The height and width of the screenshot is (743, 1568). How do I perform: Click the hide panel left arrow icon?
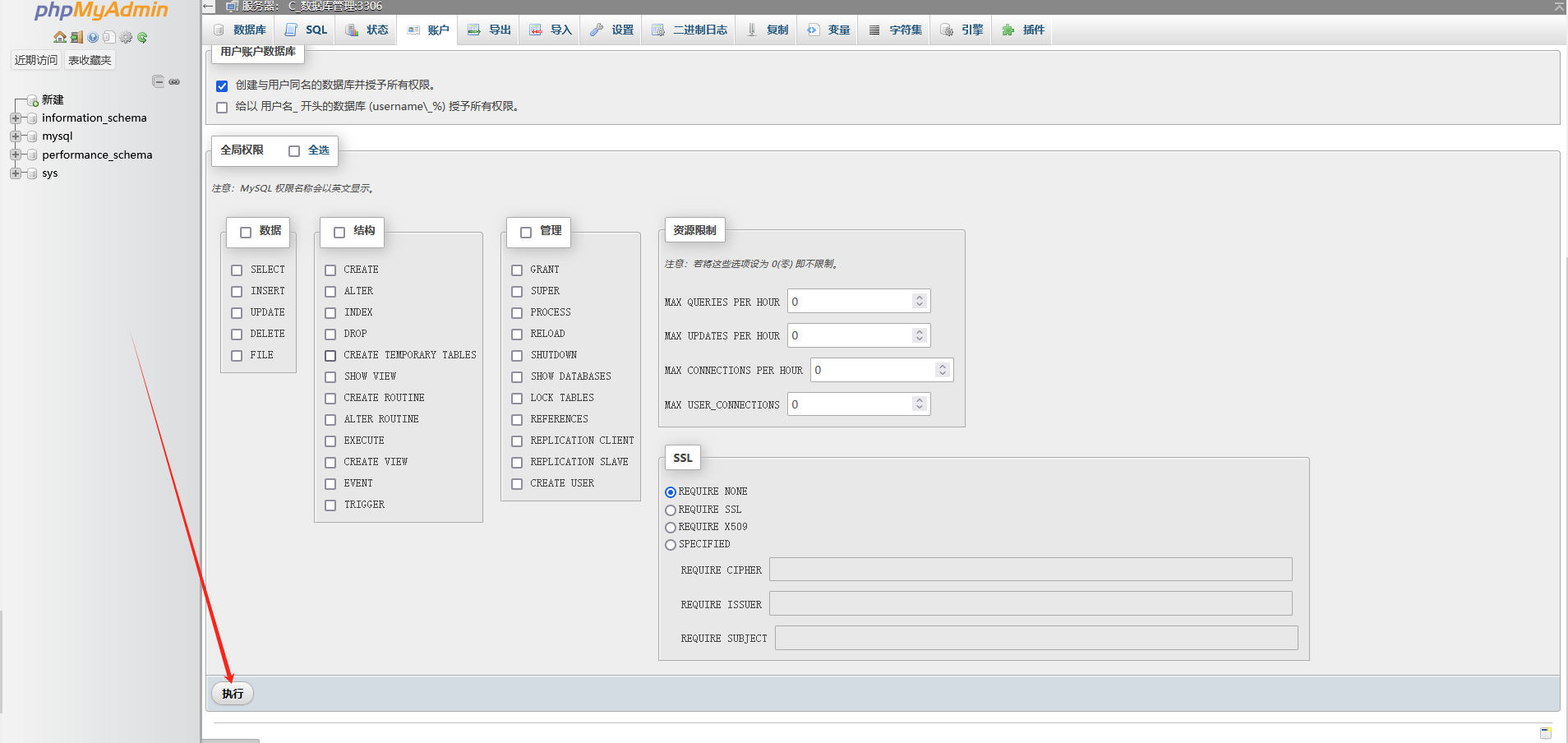pos(209,6)
